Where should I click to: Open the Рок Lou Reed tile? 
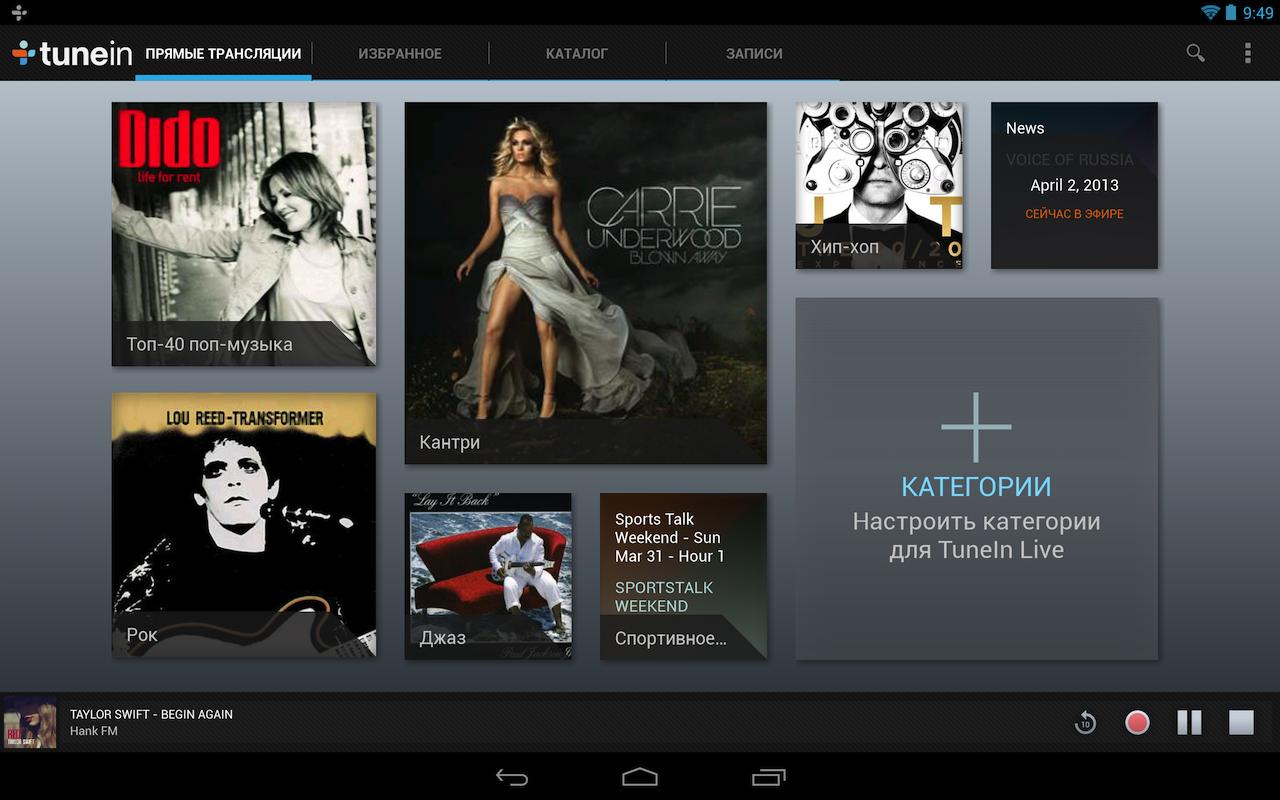244,524
